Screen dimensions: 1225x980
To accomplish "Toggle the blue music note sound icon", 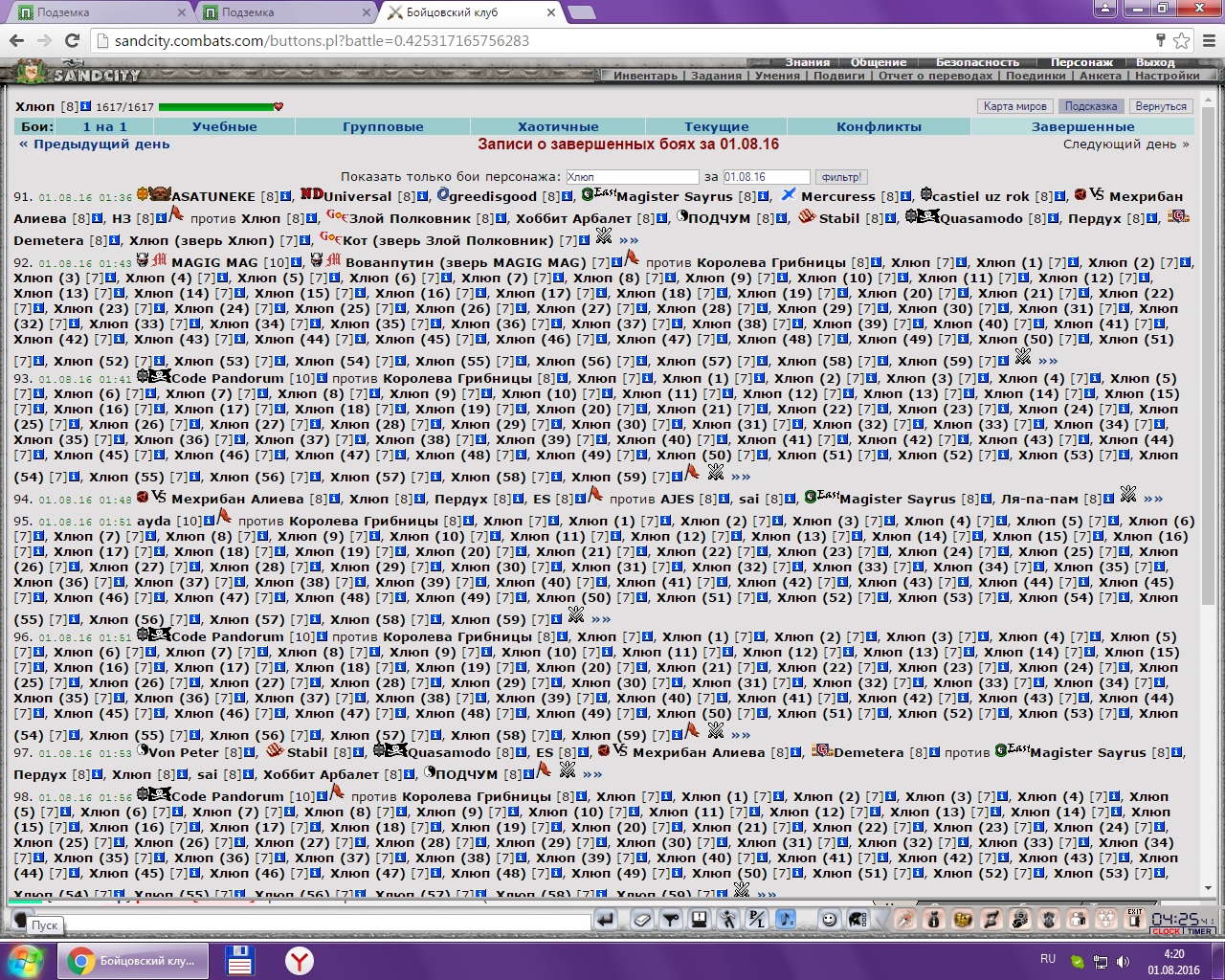I will 786,920.
